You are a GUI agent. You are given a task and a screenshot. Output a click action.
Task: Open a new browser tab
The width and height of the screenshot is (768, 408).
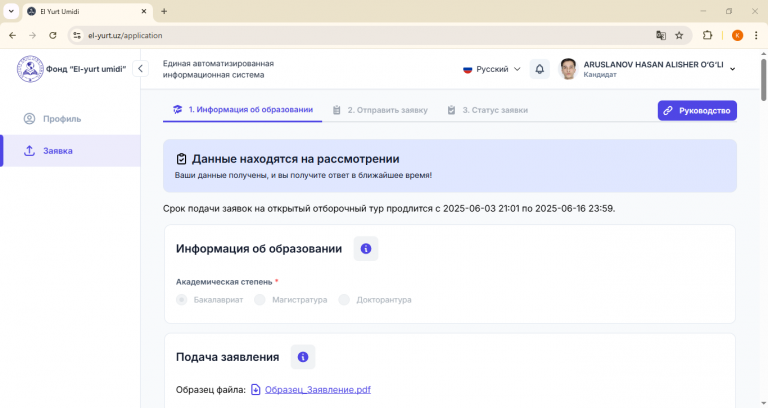coord(164,11)
